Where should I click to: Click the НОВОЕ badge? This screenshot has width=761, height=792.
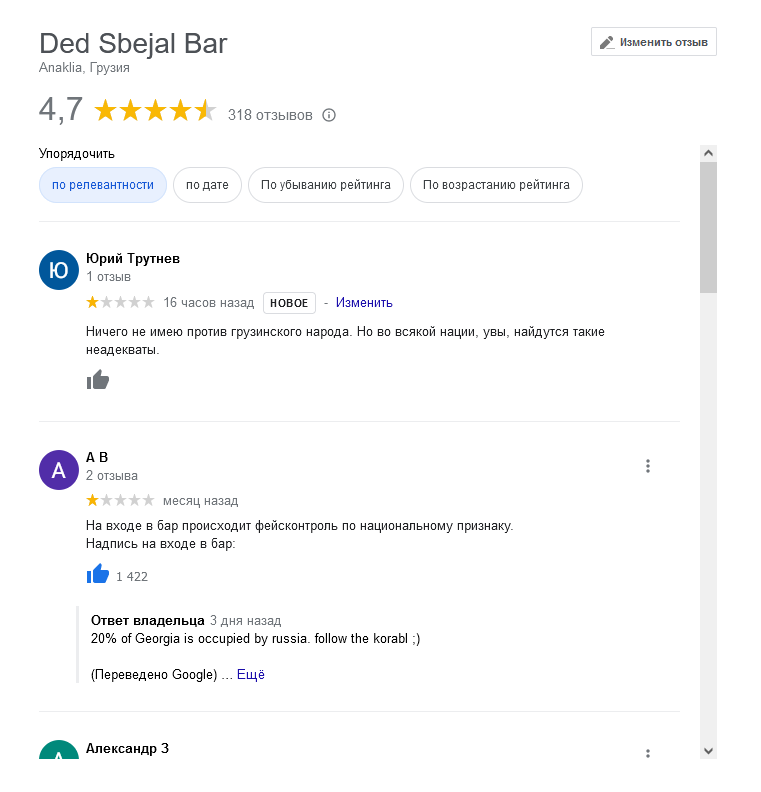pos(289,303)
